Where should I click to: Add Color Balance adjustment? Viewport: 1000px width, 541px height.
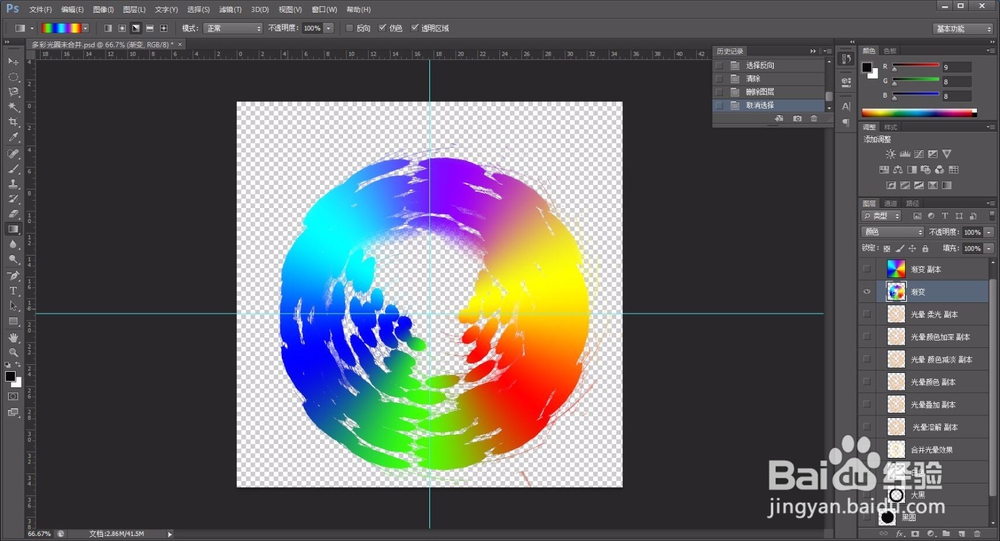click(898, 170)
